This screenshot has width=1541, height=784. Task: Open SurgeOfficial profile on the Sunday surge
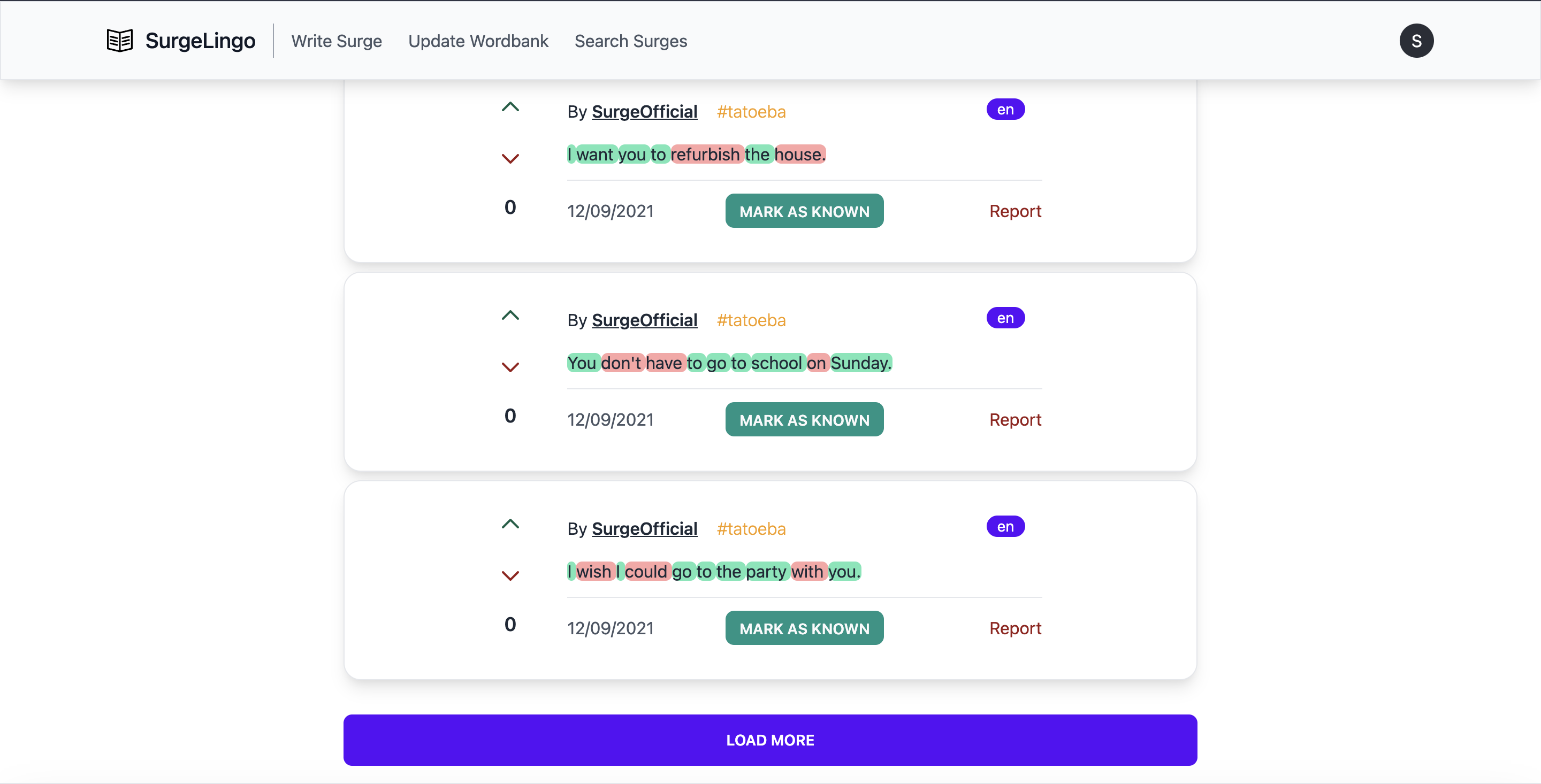(644, 320)
